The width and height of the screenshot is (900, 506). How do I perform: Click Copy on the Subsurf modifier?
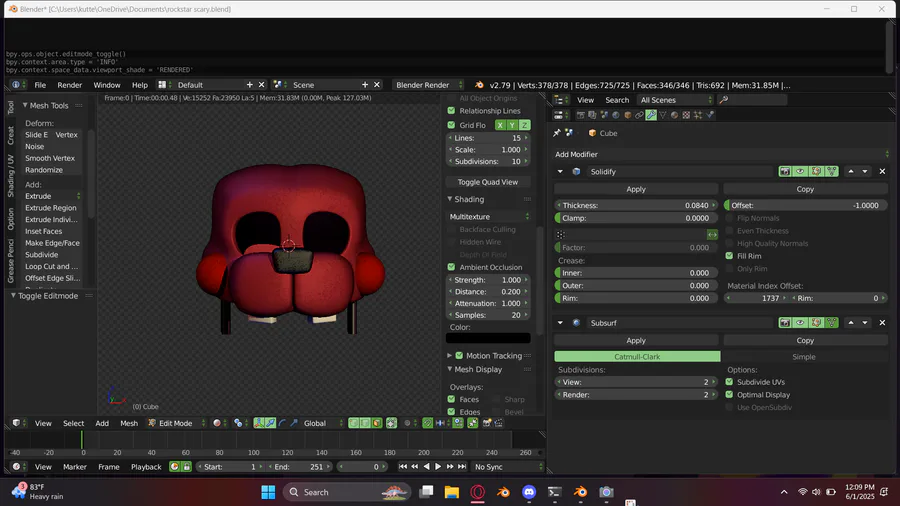[x=805, y=340]
